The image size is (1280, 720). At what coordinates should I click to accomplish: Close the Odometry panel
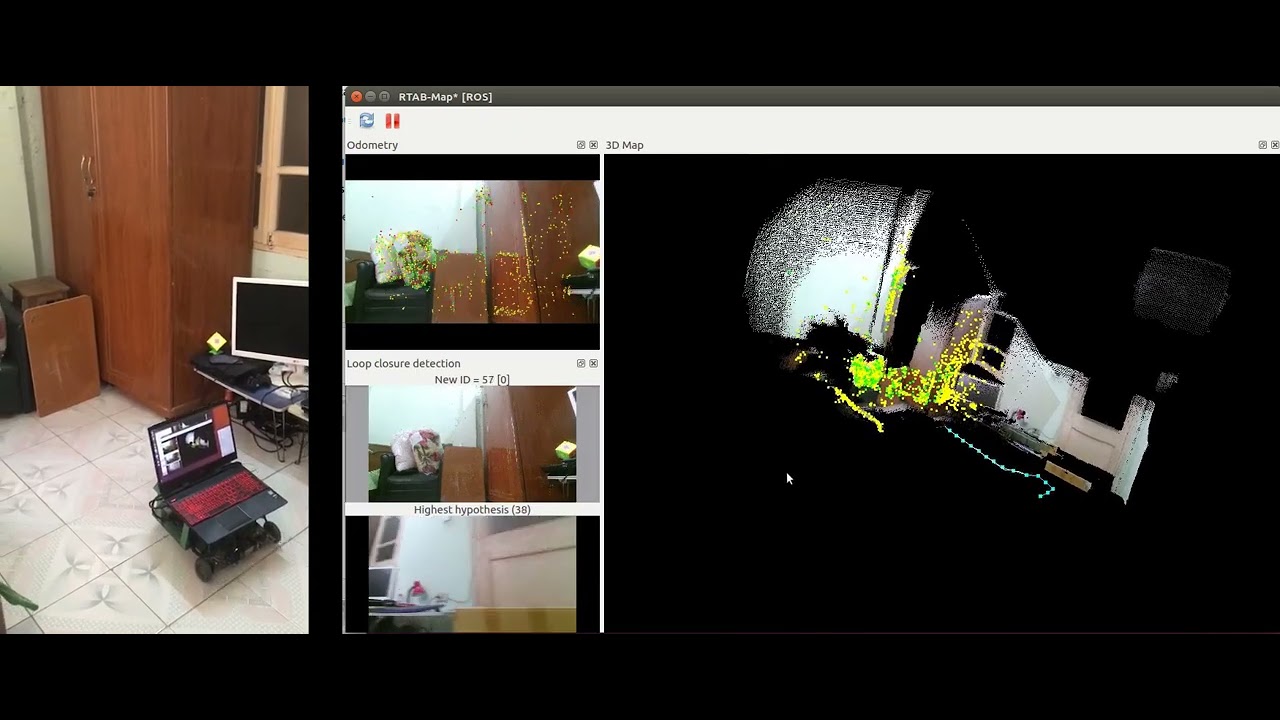click(593, 145)
